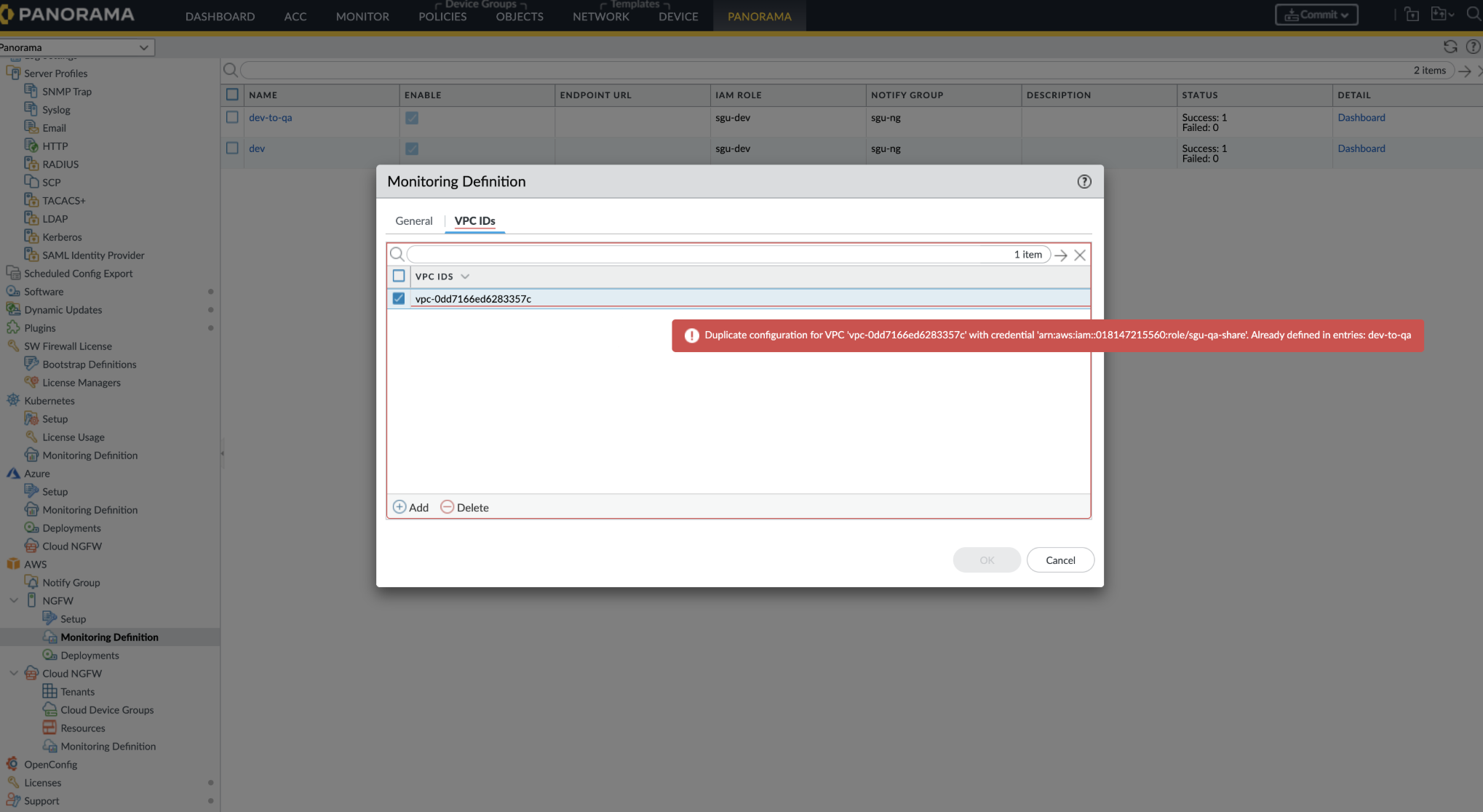Viewport: 1483px width, 812px height.
Task: Switch to the General tab
Action: pyautogui.click(x=413, y=220)
